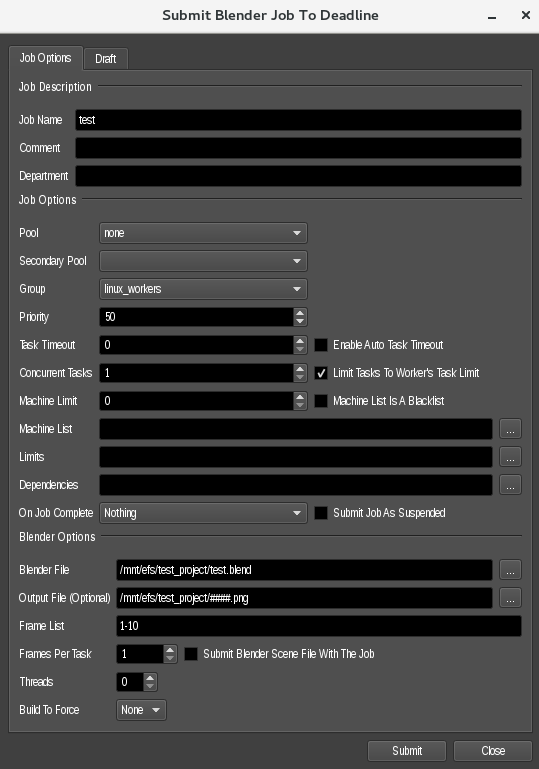This screenshot has height=769, width=539.
Task: Browse for the Blender File
Action: click(510, 569)
